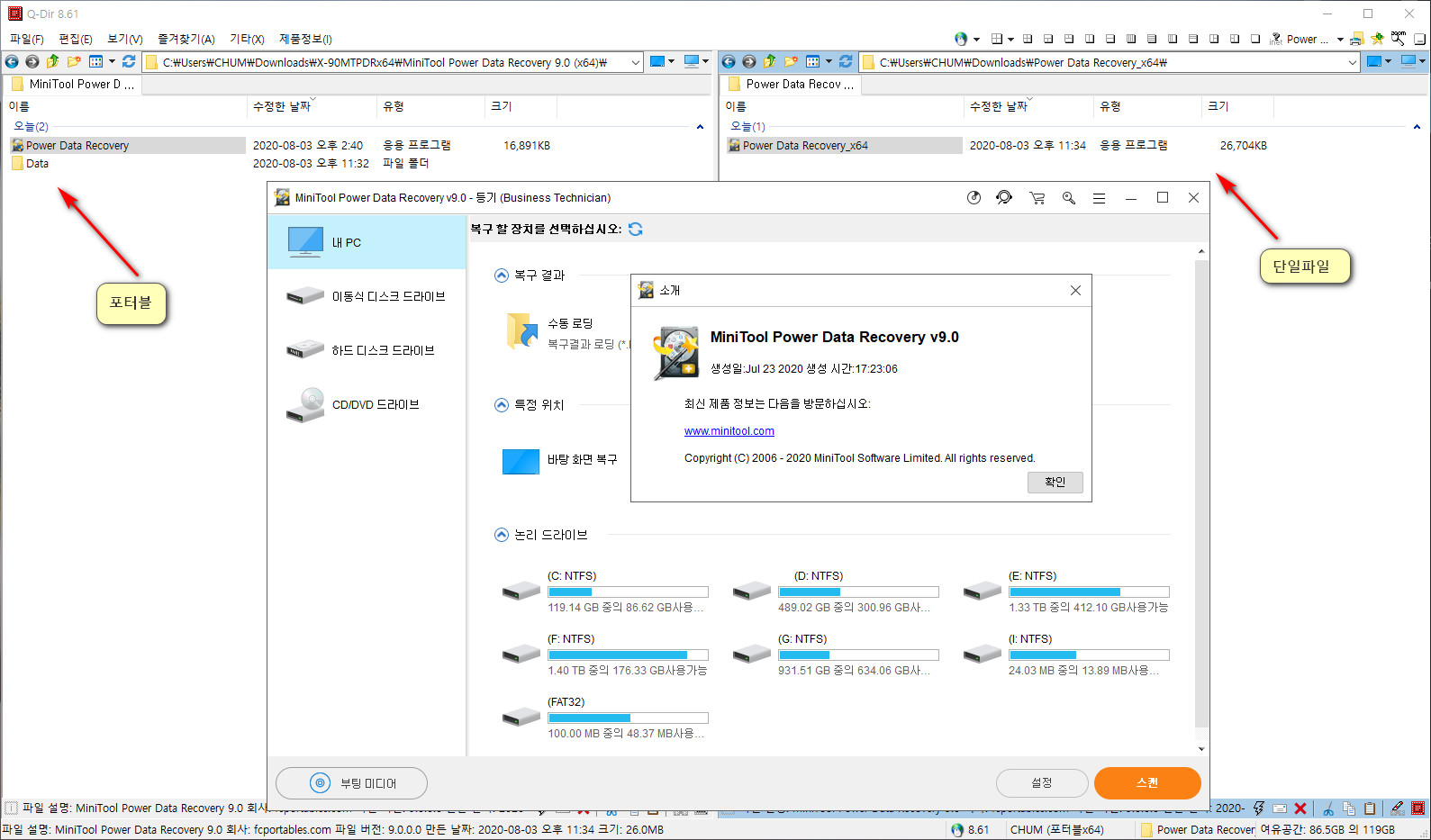Select Power Data Recovery_x64 file in right pane
The image size is (1431, 840).
(844, 145)
